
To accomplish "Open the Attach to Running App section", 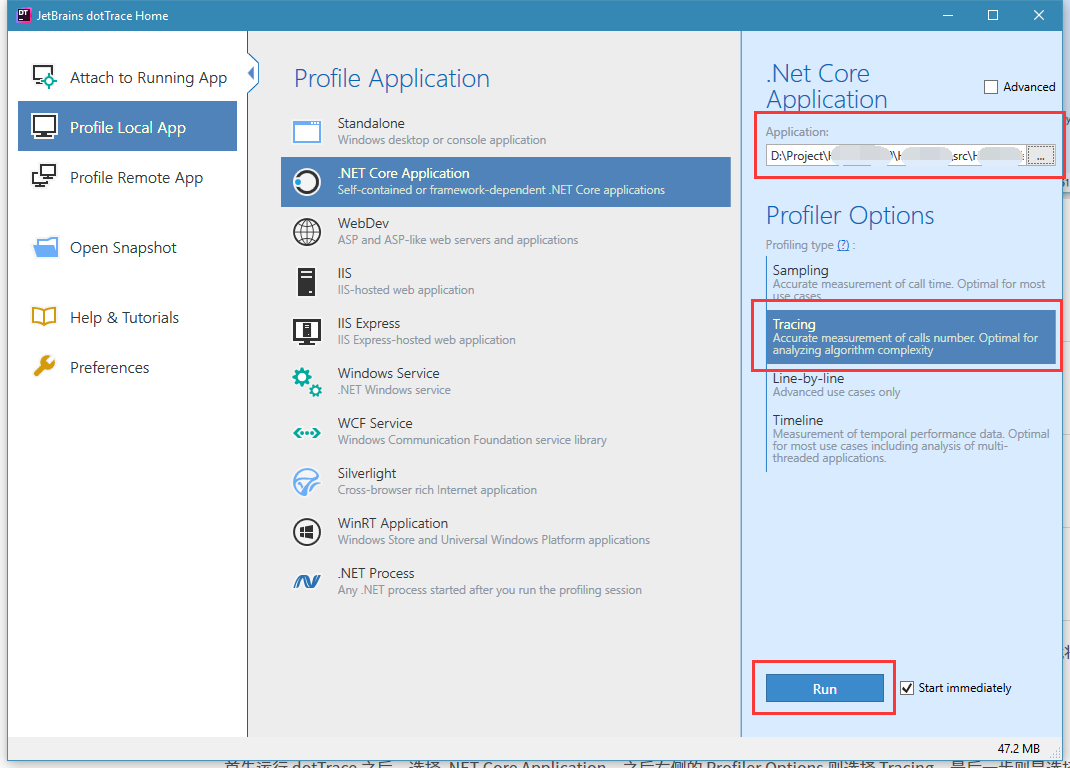I will pyautogui.click(x=127, y=77).
